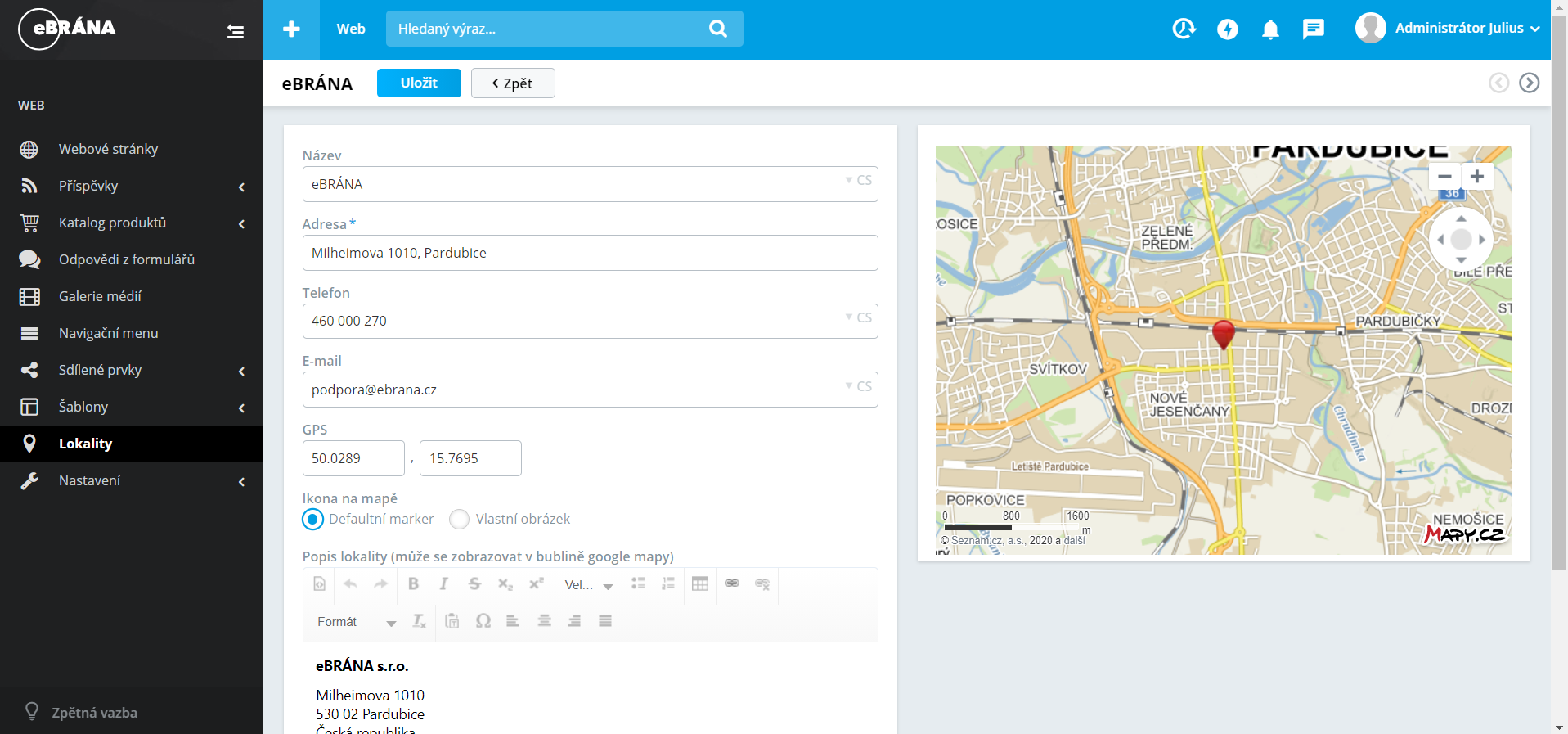Undo the last edit in editor
Screen dimensions: 1568x734
click(350, 583)
